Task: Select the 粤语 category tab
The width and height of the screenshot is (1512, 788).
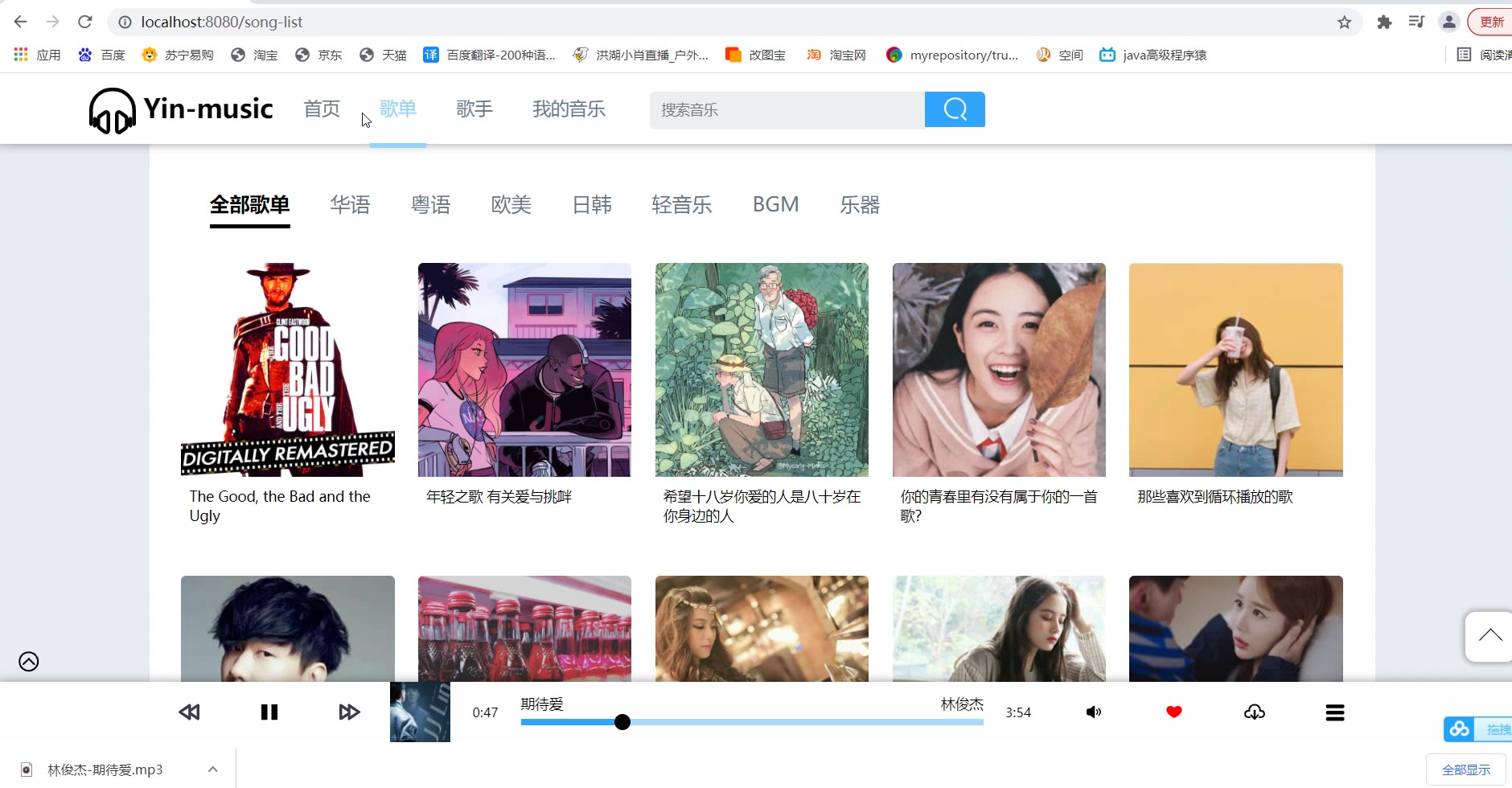Action: [x=431, y=205]
